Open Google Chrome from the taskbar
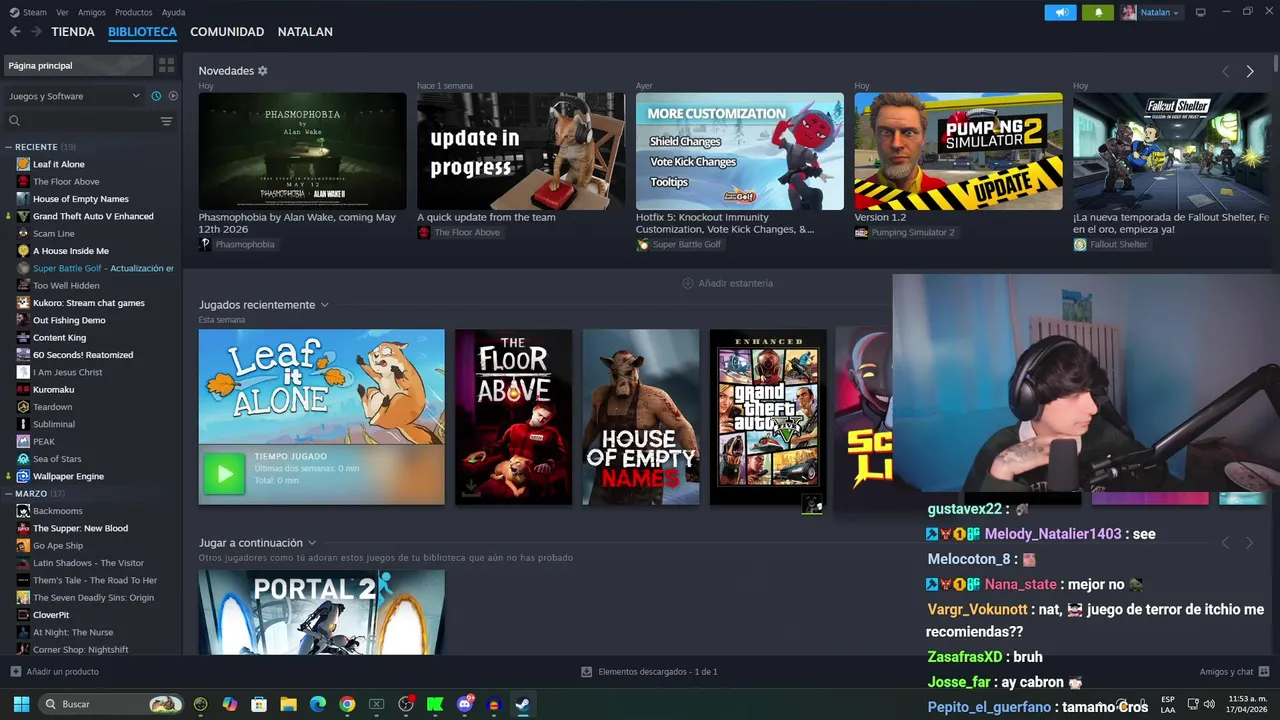This screenshot has height=720, width=1280. 347,704
